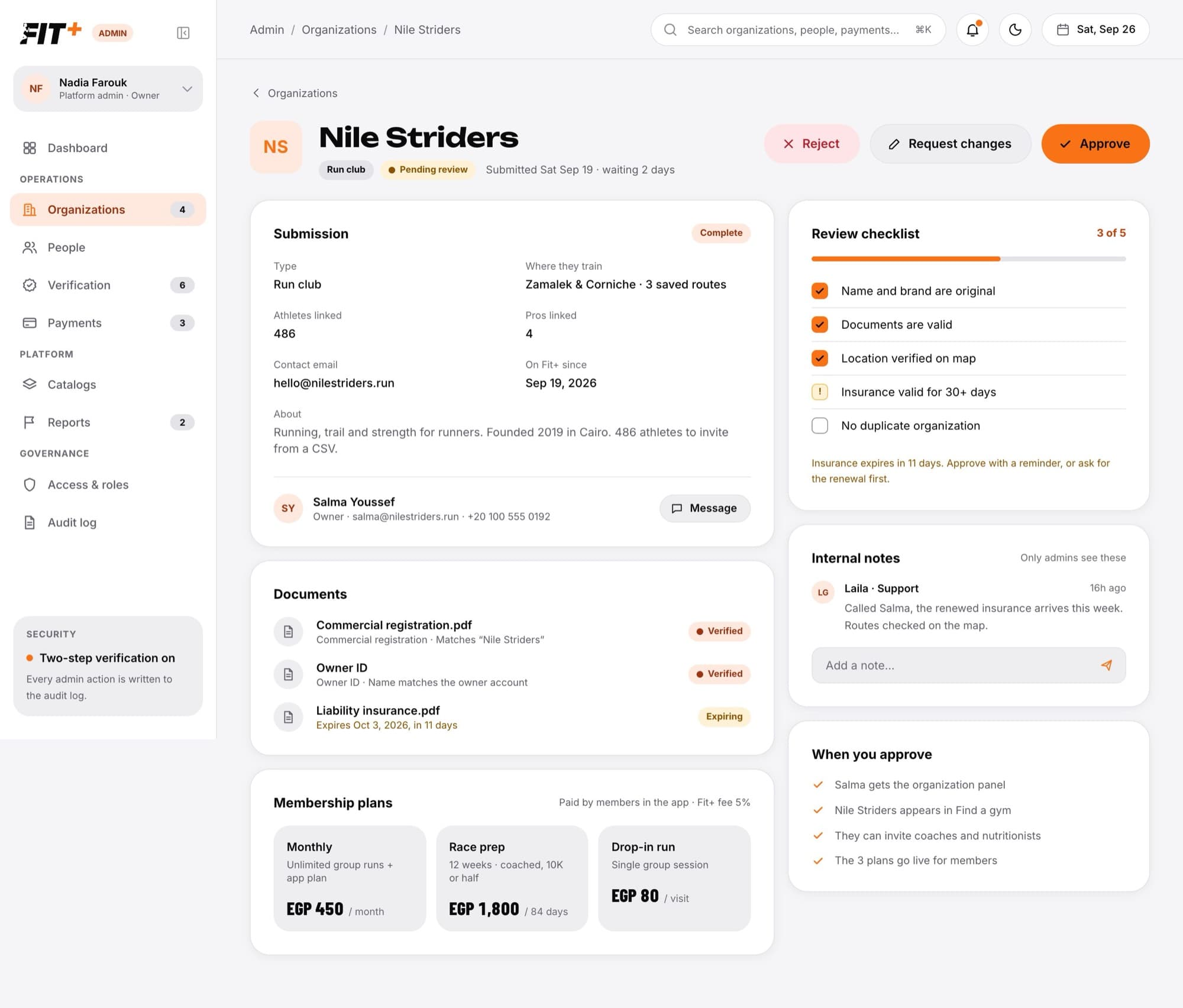Approve the Nile Striders organization
Image resolution: width=1183 pixels, height=1008 pixels.
(x=1095, y=144)
